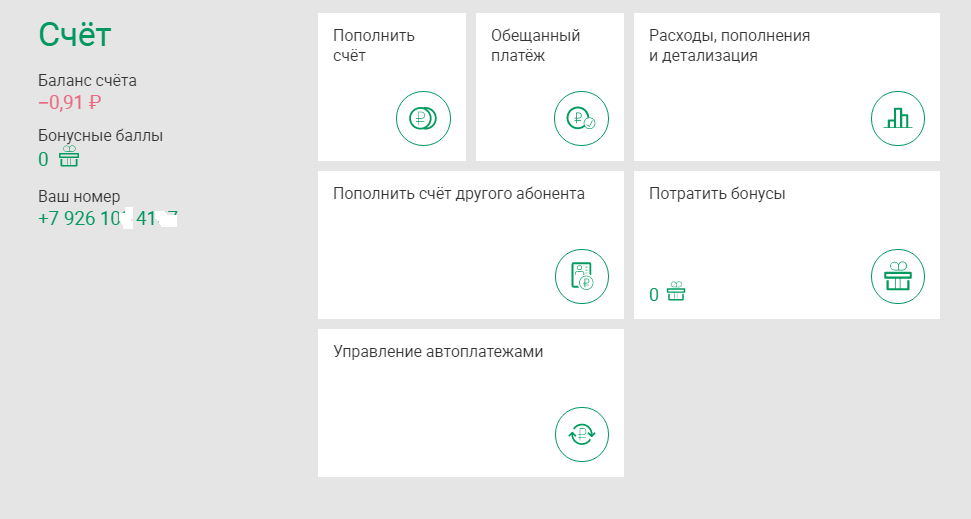Click bonus count 0 in Потратить бонусы tile

(654, 295)
